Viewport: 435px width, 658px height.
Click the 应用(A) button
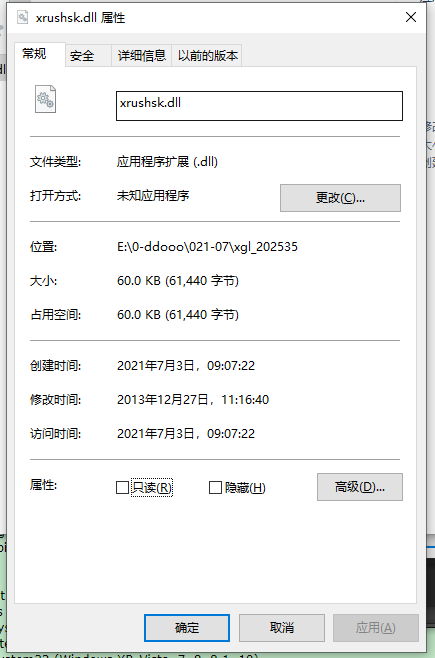coord(376,628)
